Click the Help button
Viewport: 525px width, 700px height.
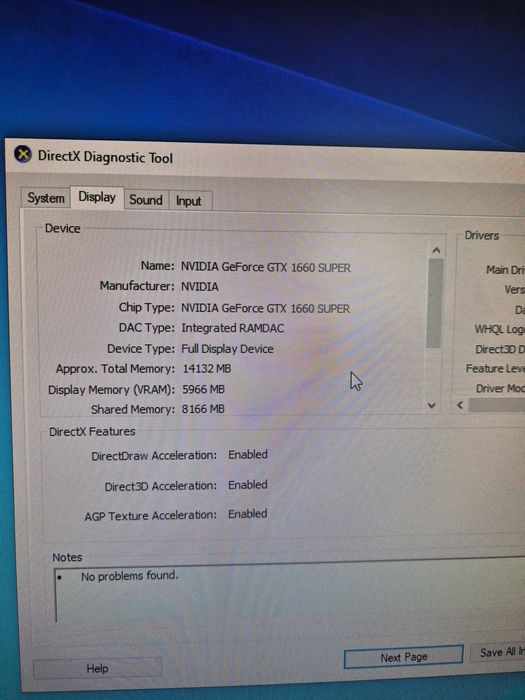coord(97,668)
